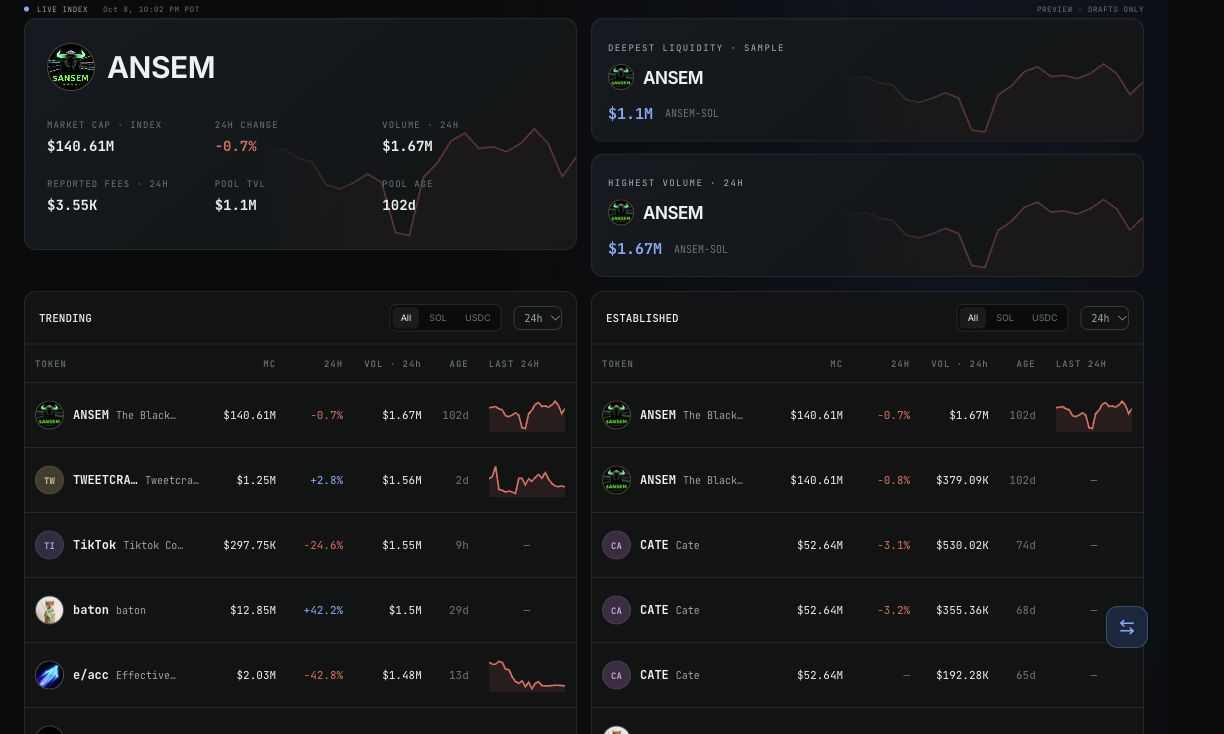Click the $1.67M value in Highest Volume card

(635, 249)
